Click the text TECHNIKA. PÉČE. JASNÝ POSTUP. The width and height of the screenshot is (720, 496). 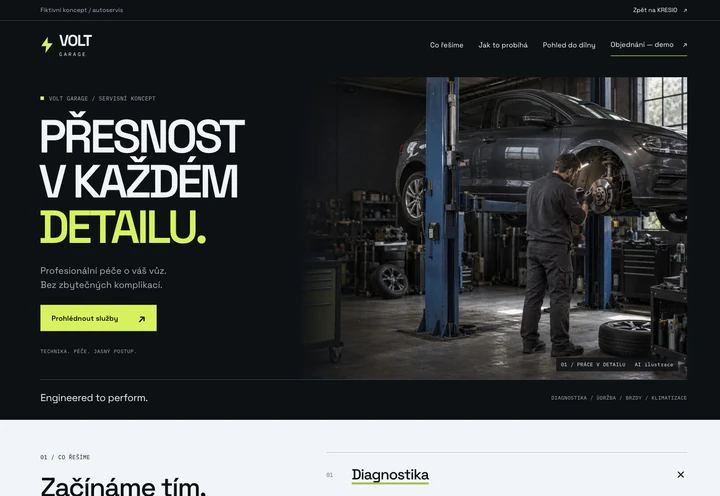(x=88, y=351)
